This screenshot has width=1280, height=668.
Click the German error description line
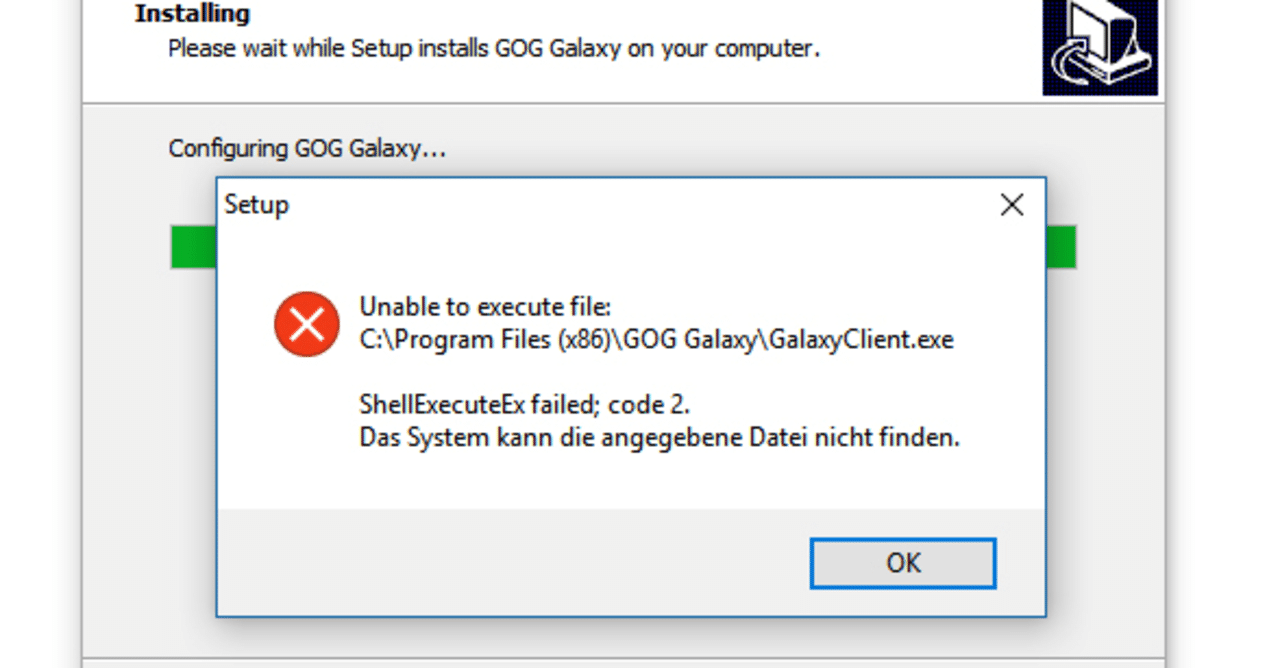659,437
